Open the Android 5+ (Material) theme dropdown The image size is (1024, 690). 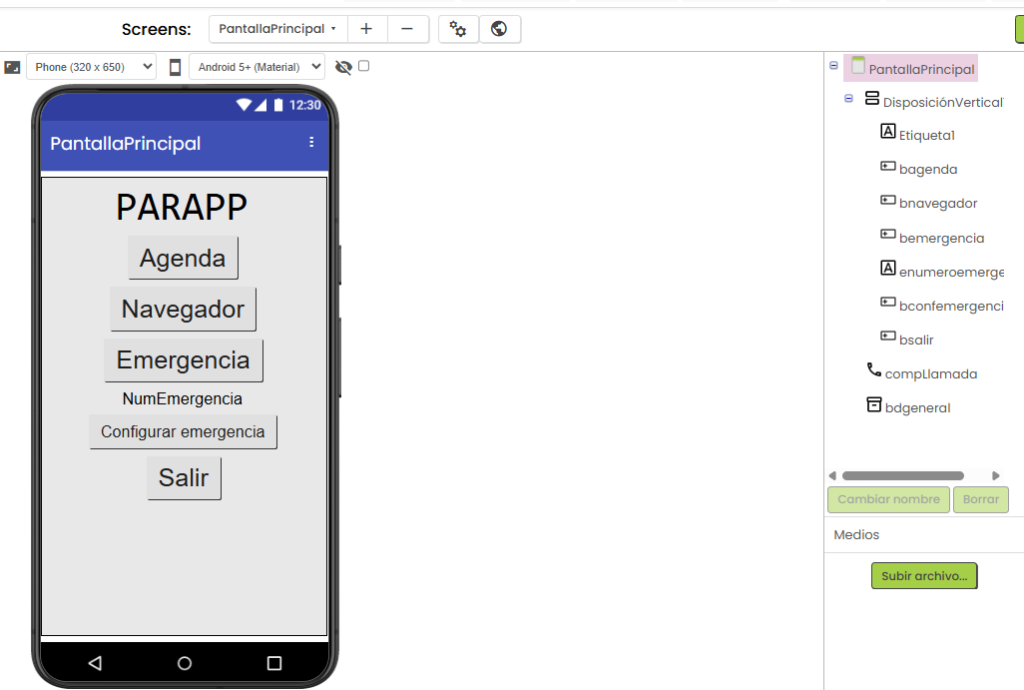[x=257, y=67]
